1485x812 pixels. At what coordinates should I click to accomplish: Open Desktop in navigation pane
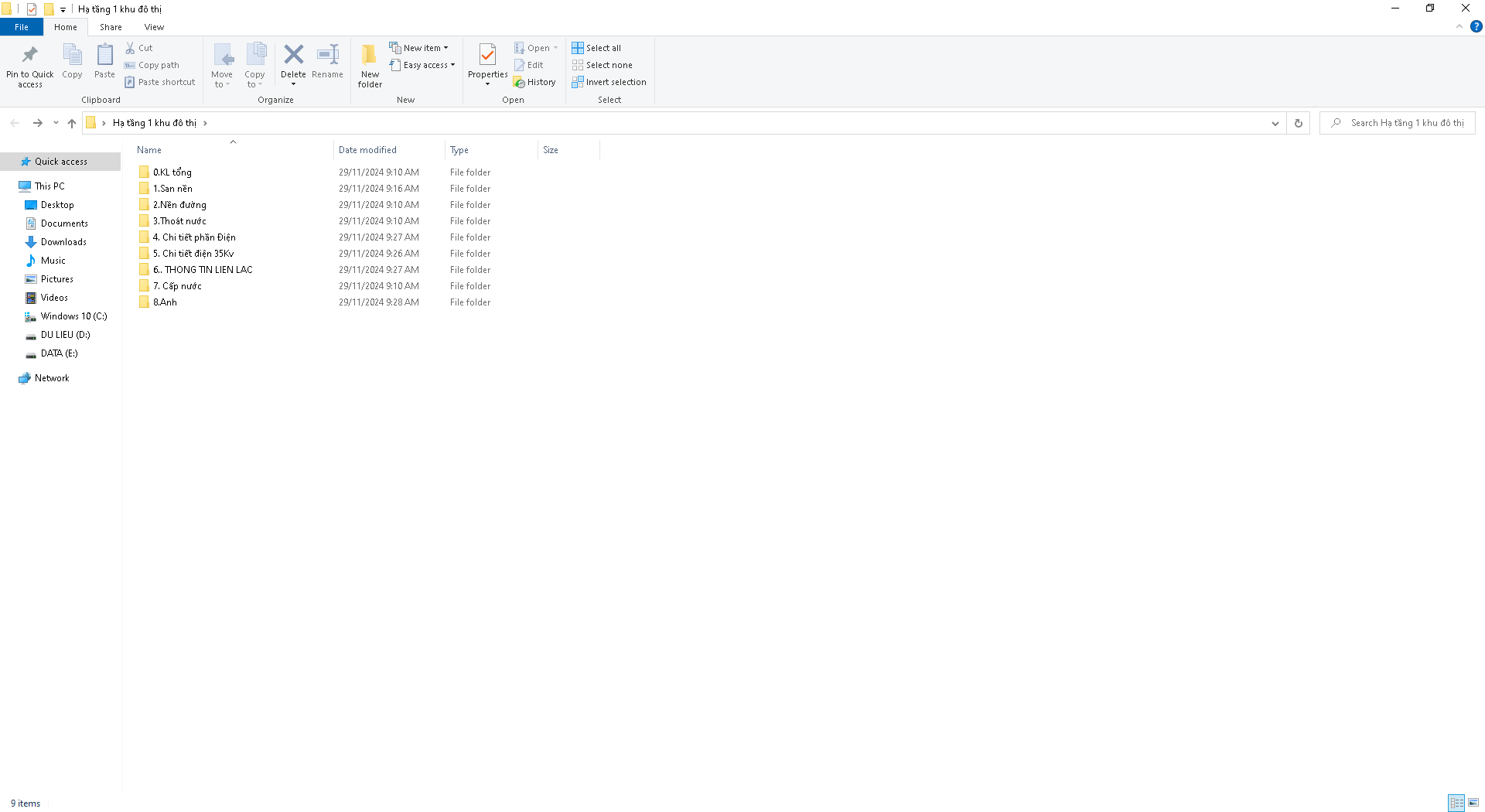pyautogui.click(x=57, y=205)
